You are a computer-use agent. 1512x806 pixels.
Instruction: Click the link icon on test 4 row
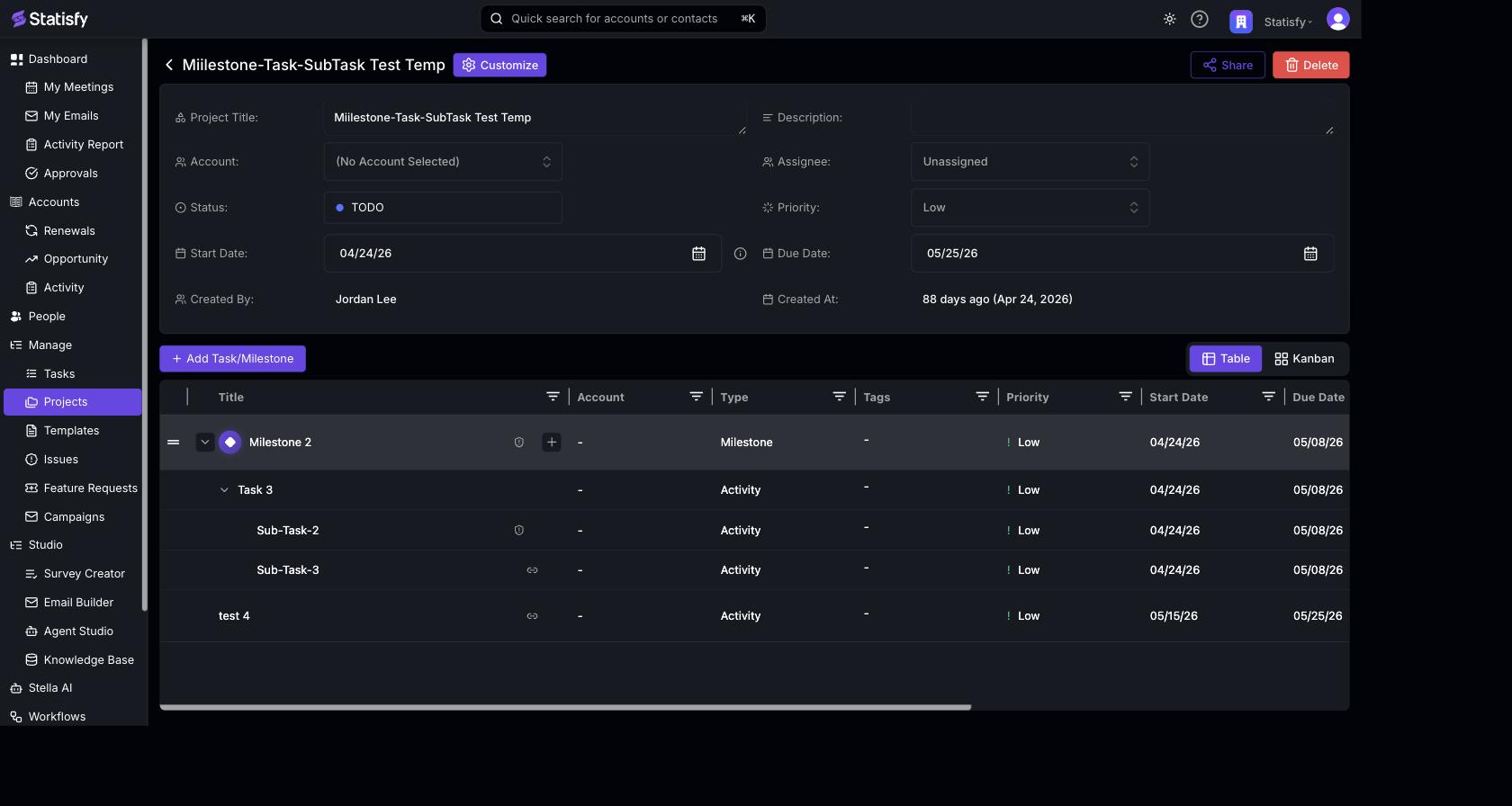pos(532,616)
